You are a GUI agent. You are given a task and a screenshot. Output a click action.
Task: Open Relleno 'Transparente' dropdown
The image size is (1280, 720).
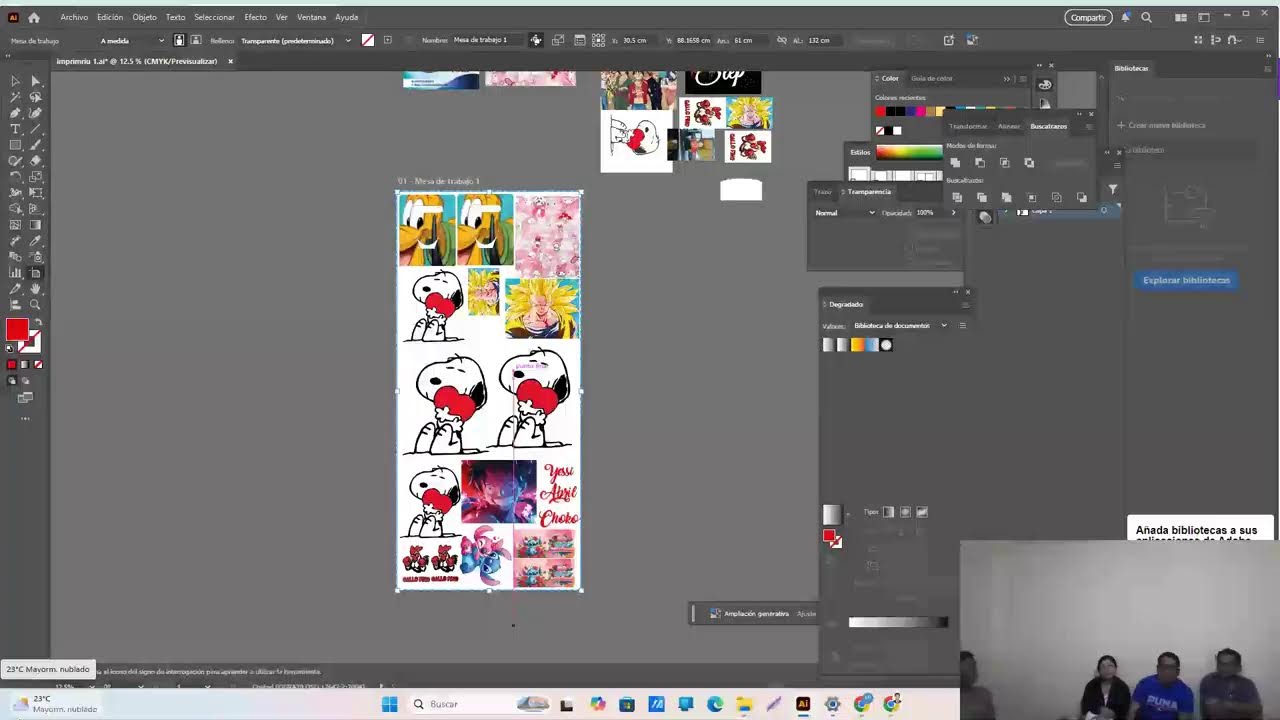click(x=296, y=40)
